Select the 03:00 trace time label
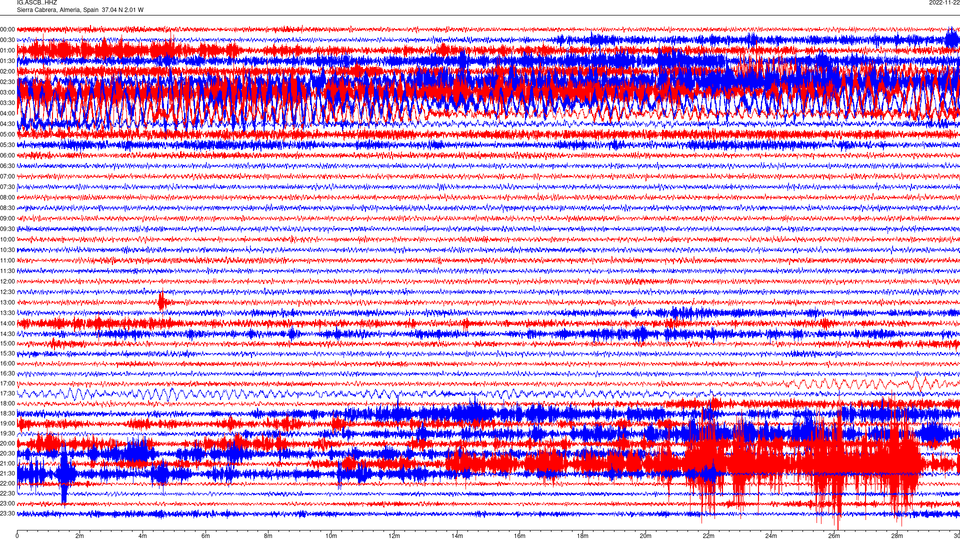Image resolution: width=960 pixels, height=540 pixels. 7,92
